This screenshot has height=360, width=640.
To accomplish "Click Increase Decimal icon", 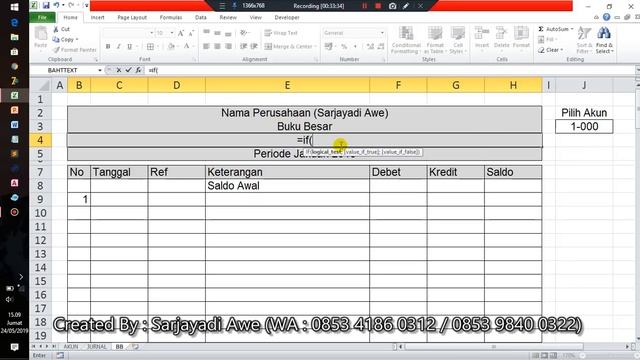I will [x=370, y=47].
